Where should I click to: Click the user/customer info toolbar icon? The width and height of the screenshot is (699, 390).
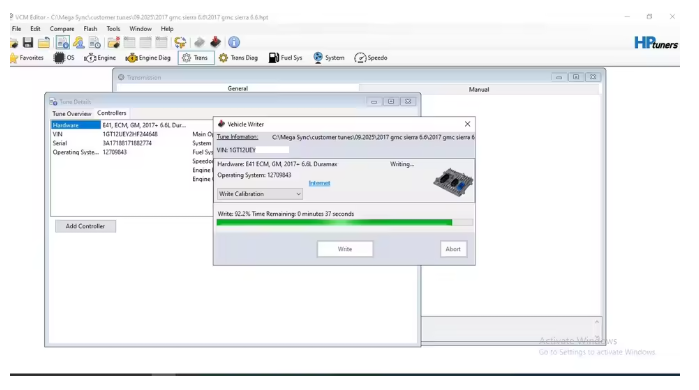(79, 42)
